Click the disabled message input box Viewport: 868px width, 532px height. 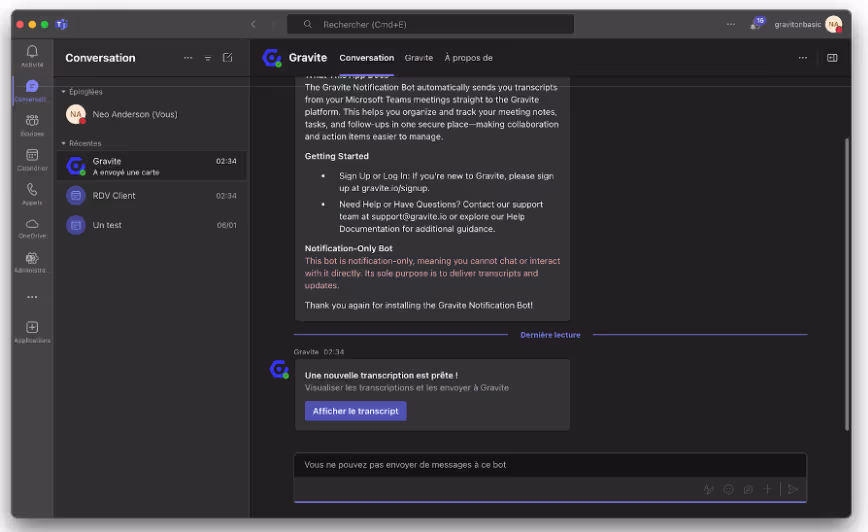[550, 465]
